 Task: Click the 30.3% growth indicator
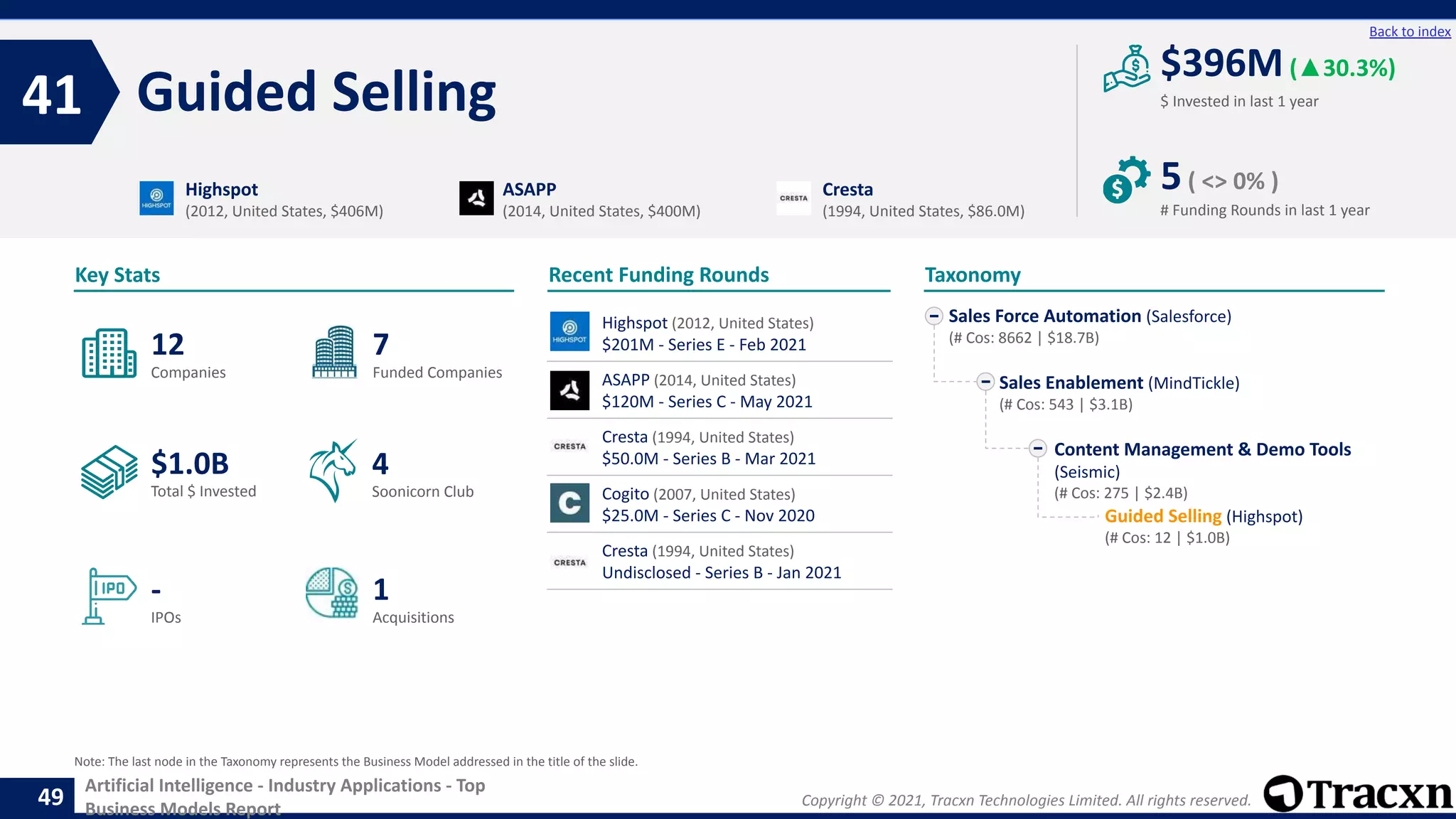pyautogui.click(x=1342, y=68)
